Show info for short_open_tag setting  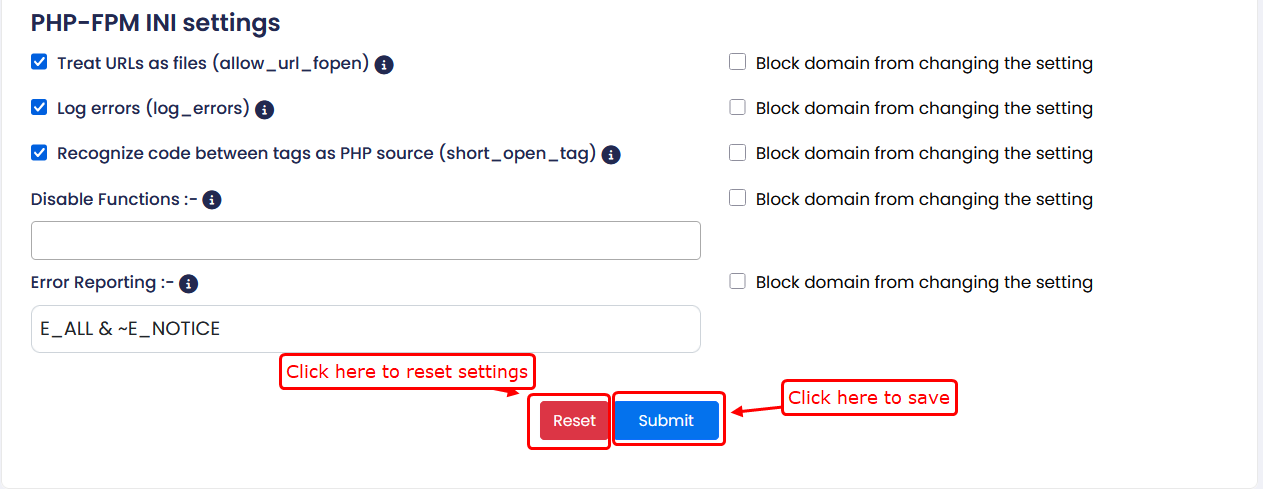click(611, 155)
